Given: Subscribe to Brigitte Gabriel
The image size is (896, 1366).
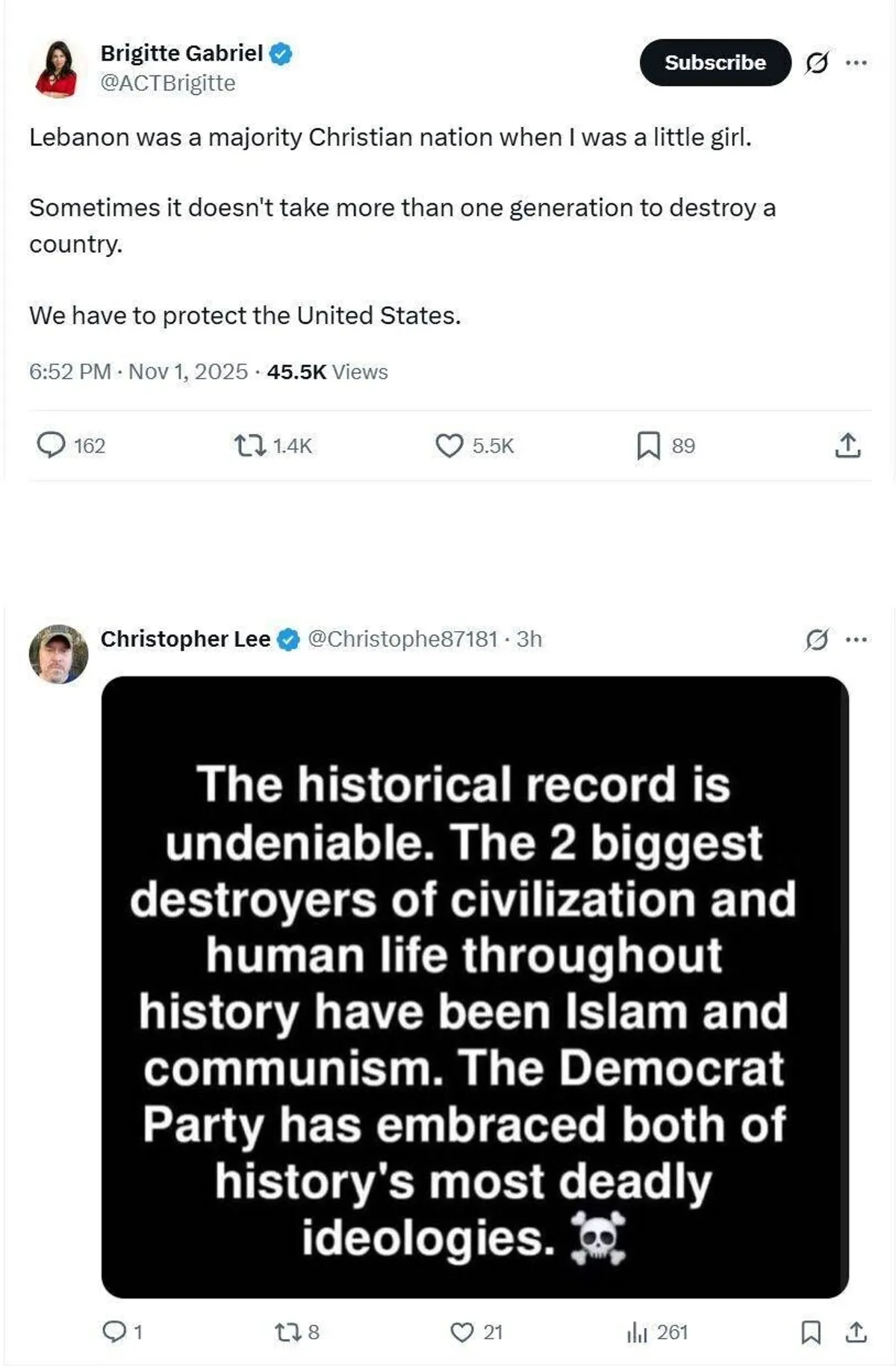Looking at the screenshot, I should (715, 63).
